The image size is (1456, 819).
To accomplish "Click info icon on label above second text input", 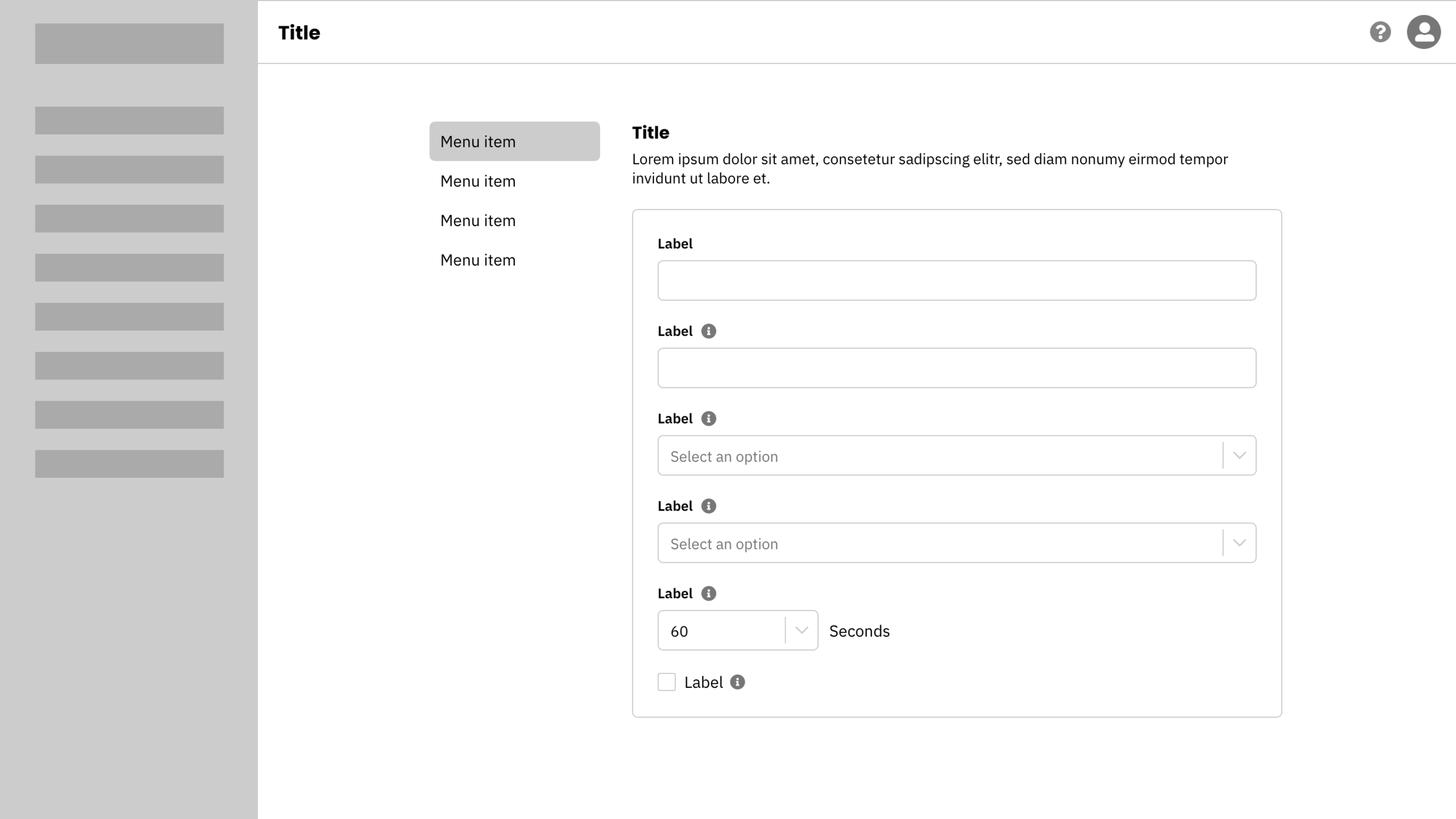I will 708,331.
